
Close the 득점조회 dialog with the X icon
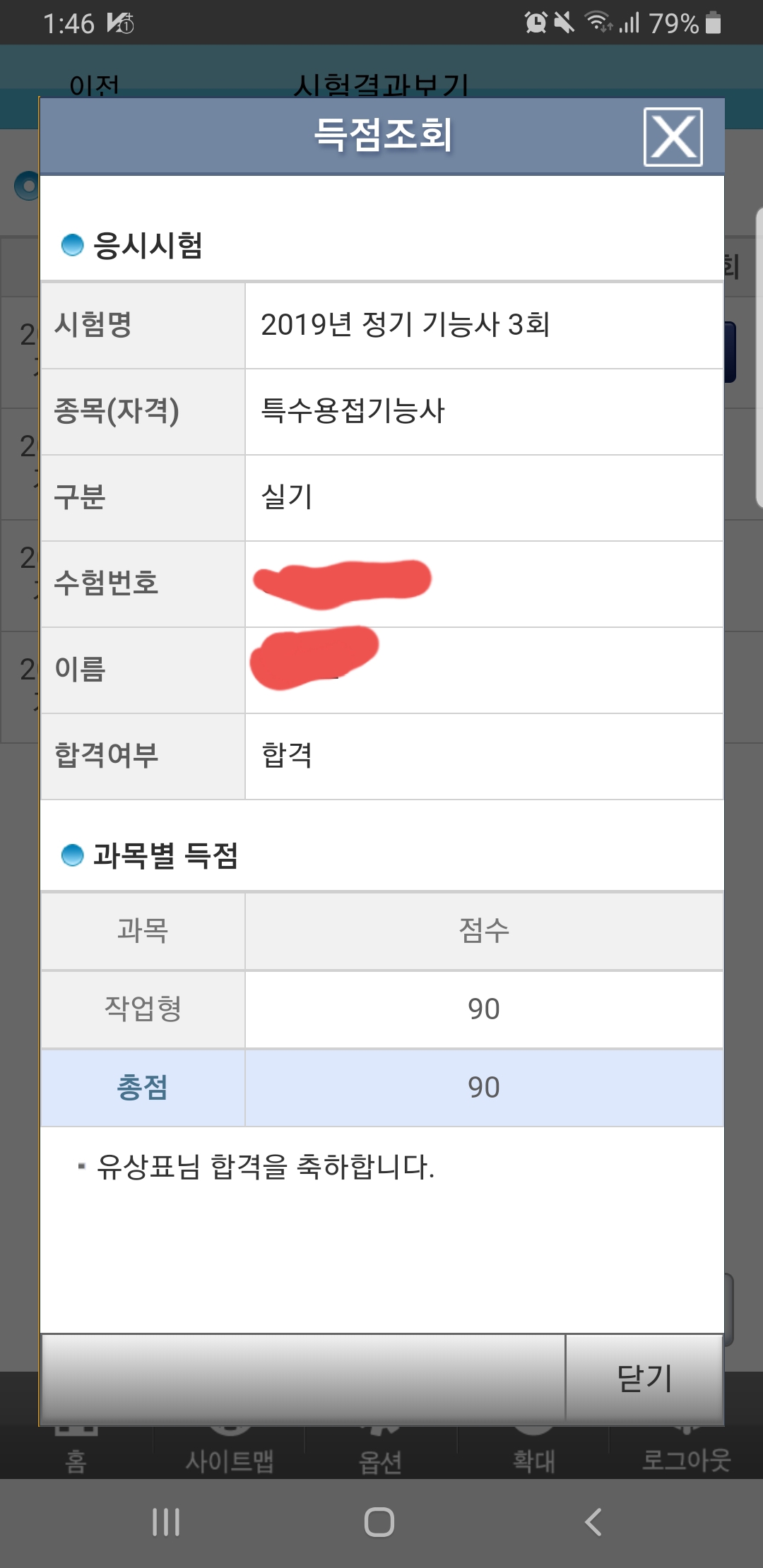673,136
